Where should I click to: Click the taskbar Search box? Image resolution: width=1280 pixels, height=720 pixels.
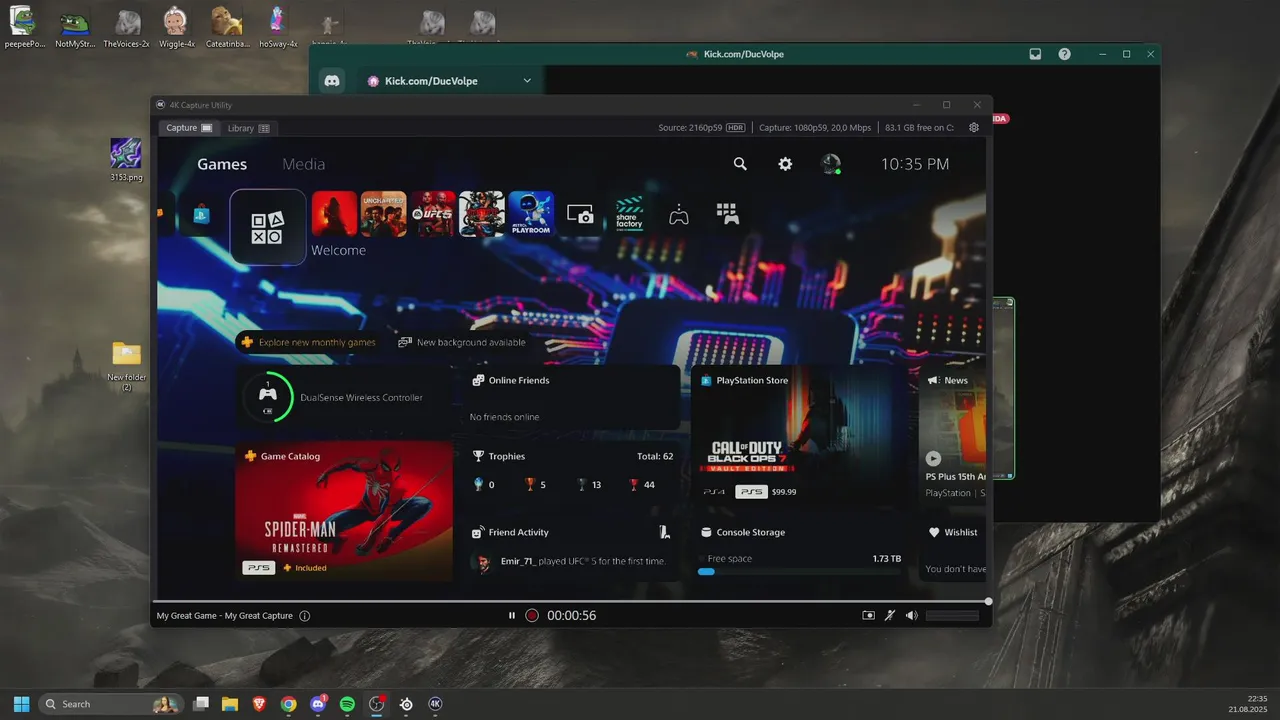point(111,704)
